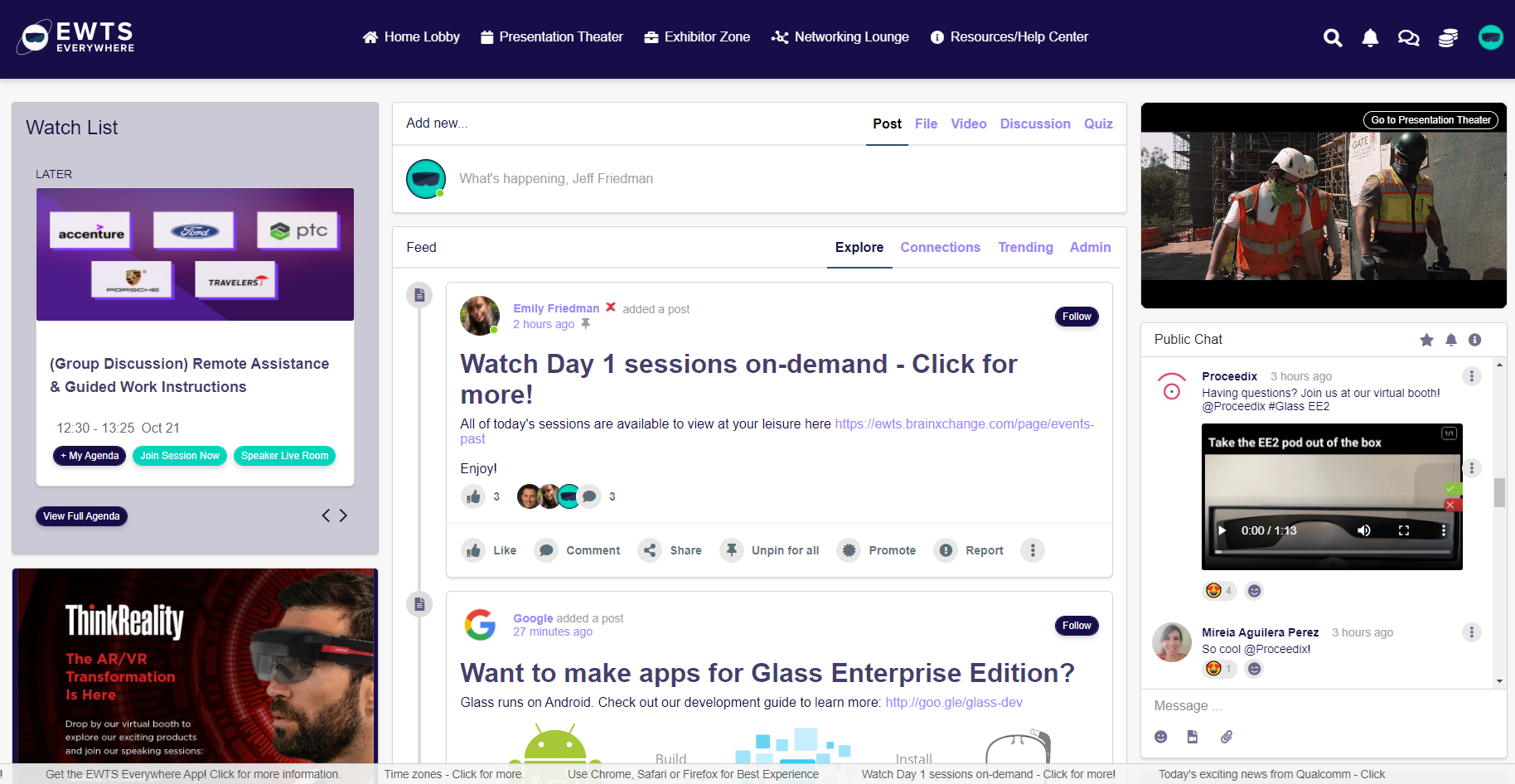Click Join Session Now
The height and width of the screenshot is (784, 1515).
pyautogui.click(x=180, y=456)
